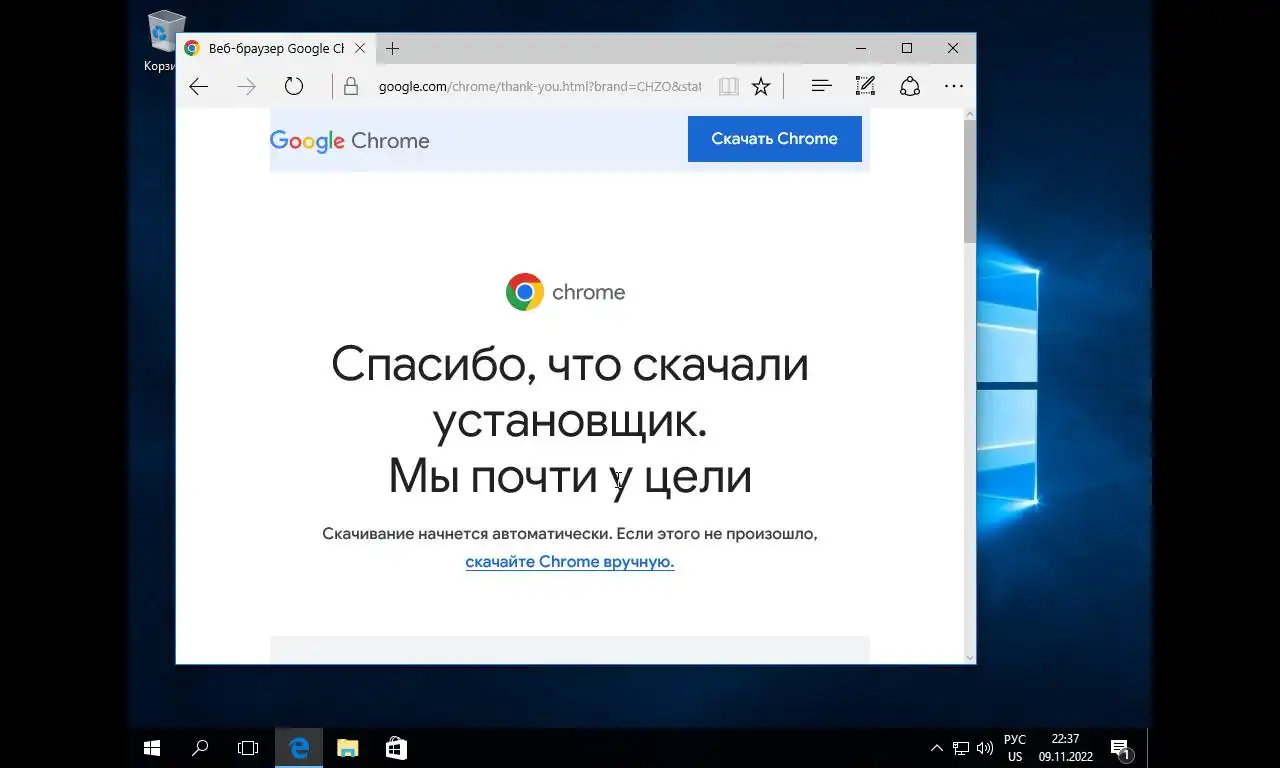Click the address bar URL field
1280x768 pixels.
tap(540, 87)
